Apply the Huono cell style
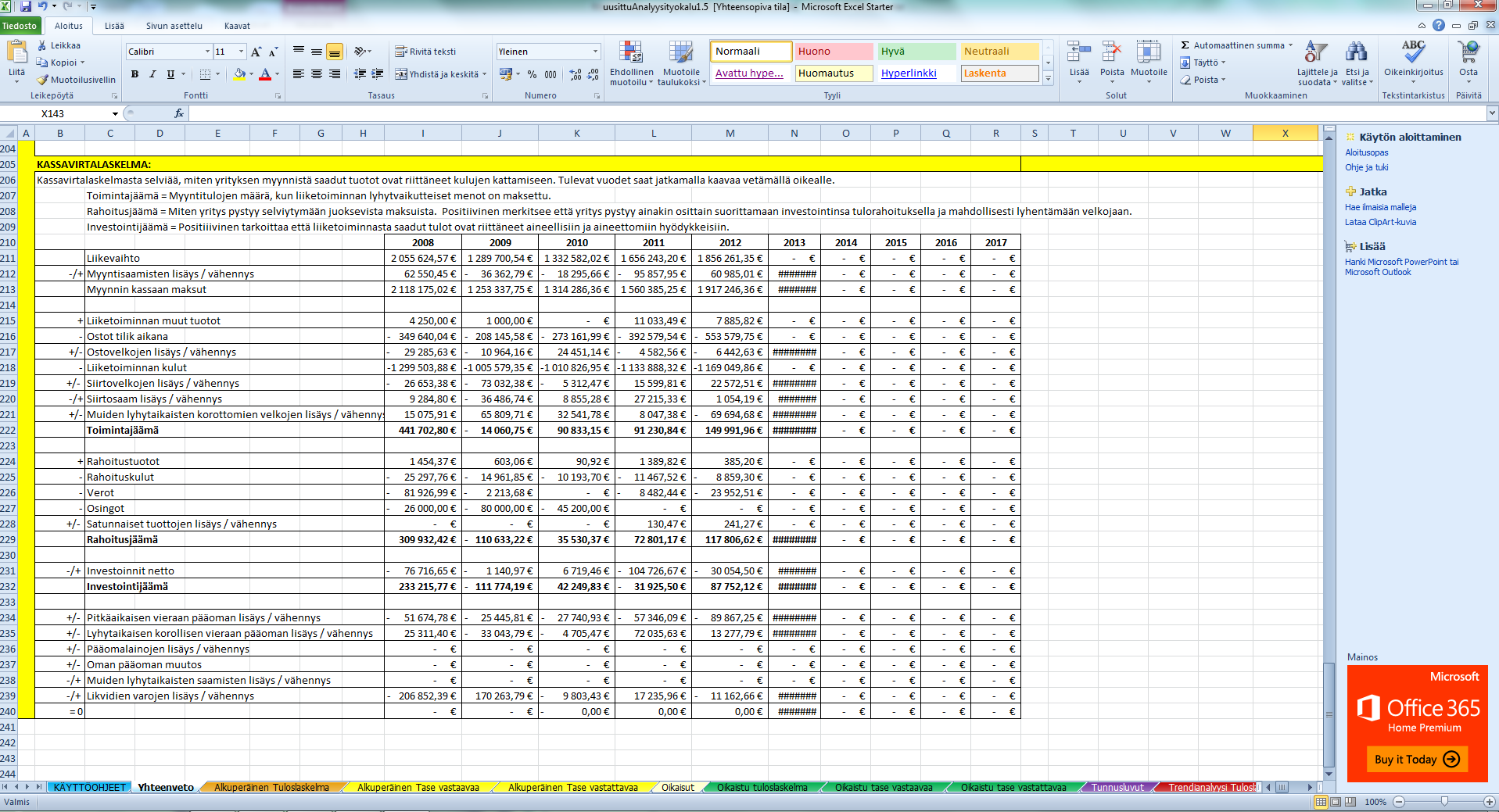 [x=834, y=52]
